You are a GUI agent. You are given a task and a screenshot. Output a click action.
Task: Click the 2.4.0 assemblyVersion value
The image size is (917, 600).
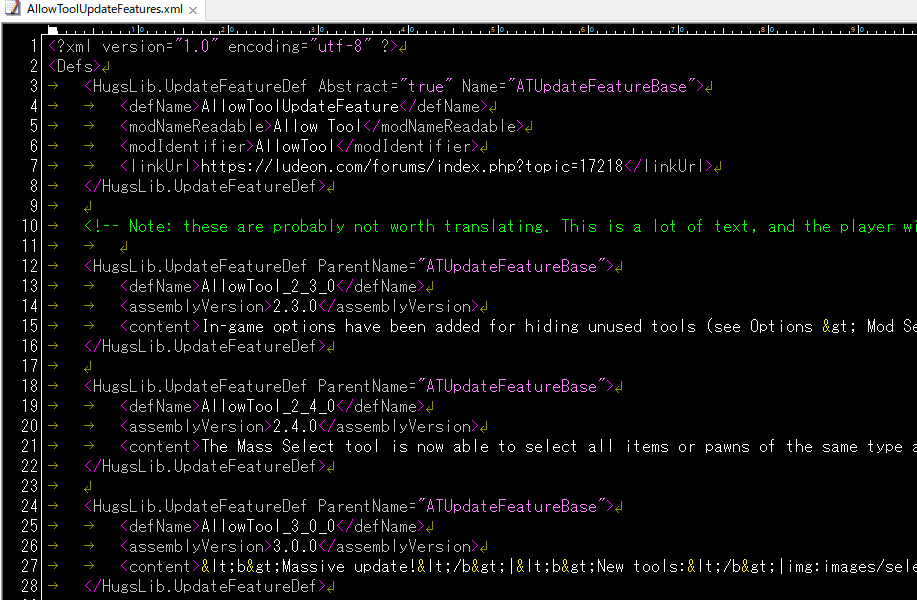click(295, 426)
